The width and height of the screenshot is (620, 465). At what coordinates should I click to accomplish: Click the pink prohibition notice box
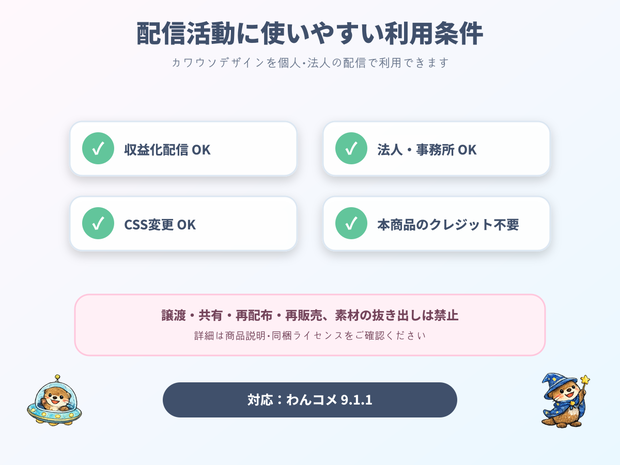pyautogui.click(x=310, y=325)
